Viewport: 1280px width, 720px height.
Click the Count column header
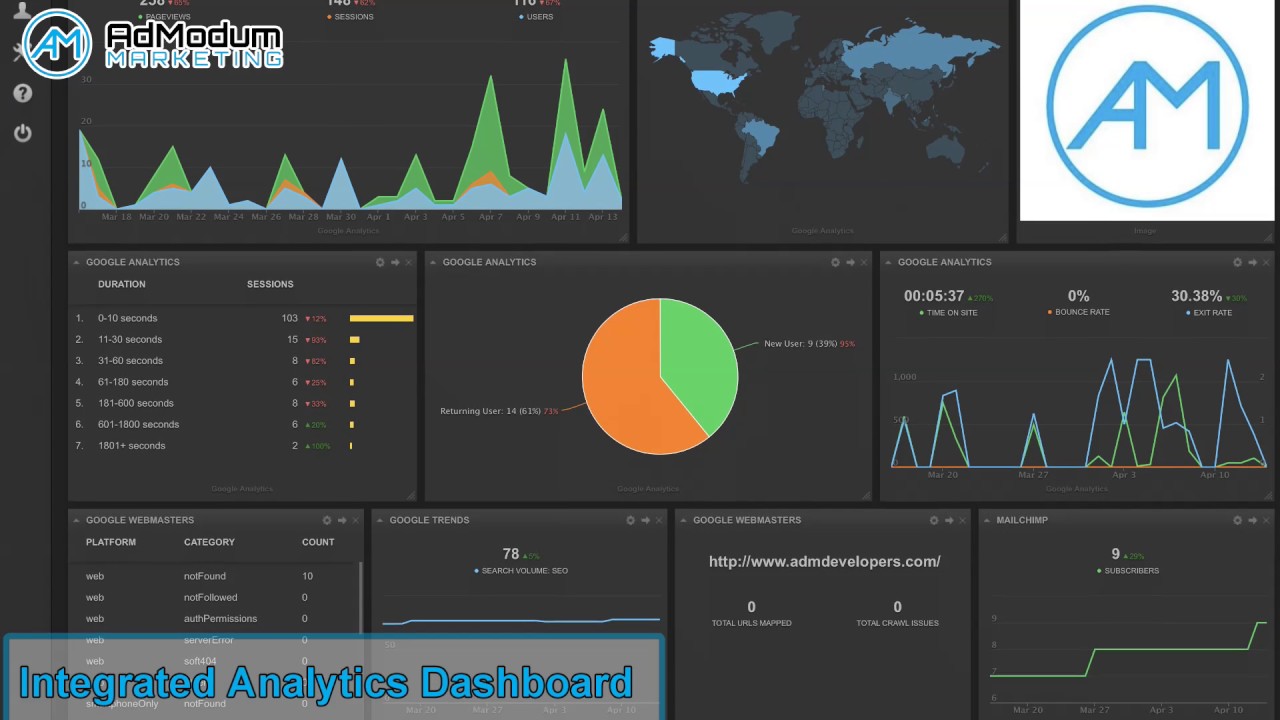click(318, 542)
